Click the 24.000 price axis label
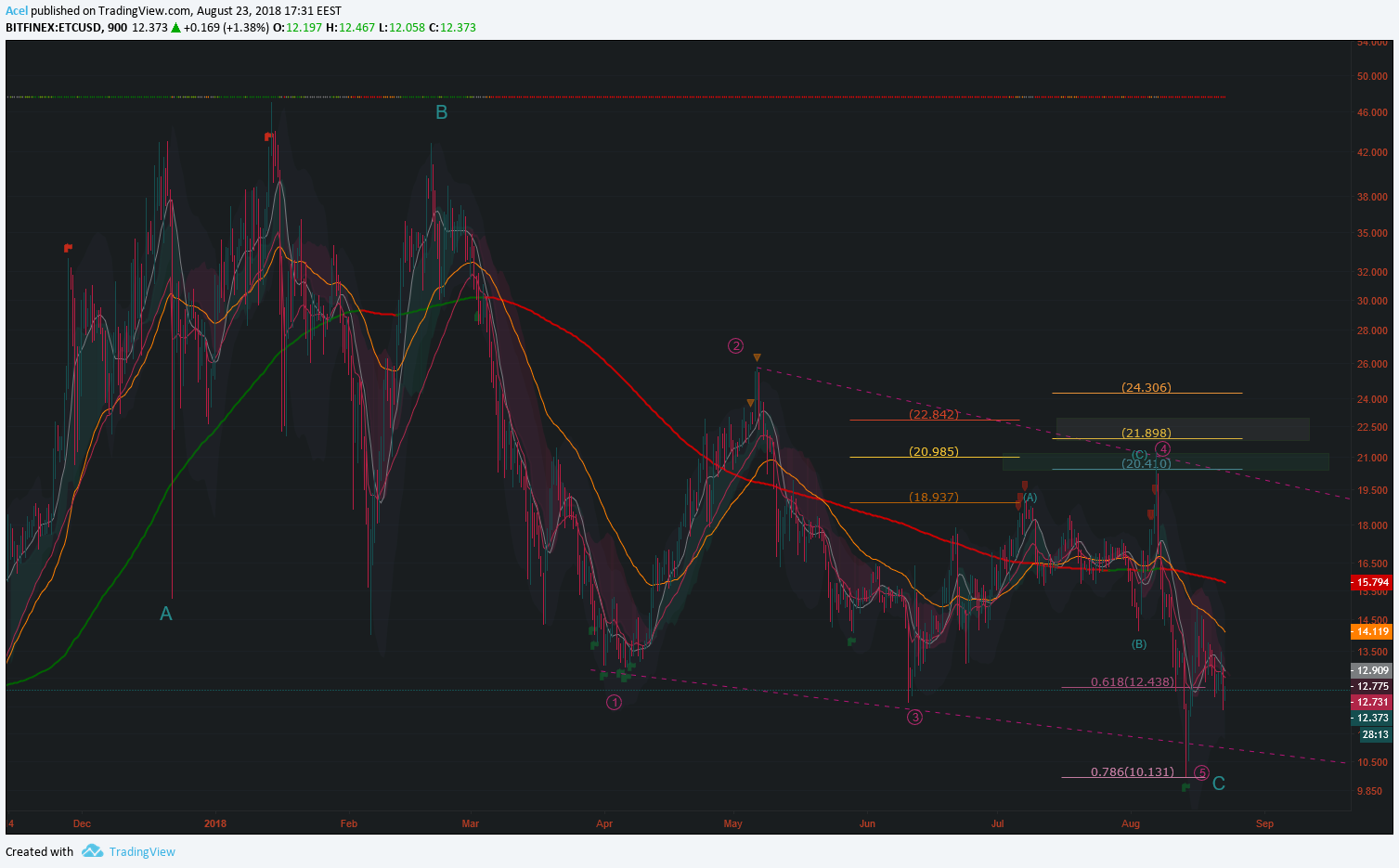Screen dimensions: 1399x868 1372,399
